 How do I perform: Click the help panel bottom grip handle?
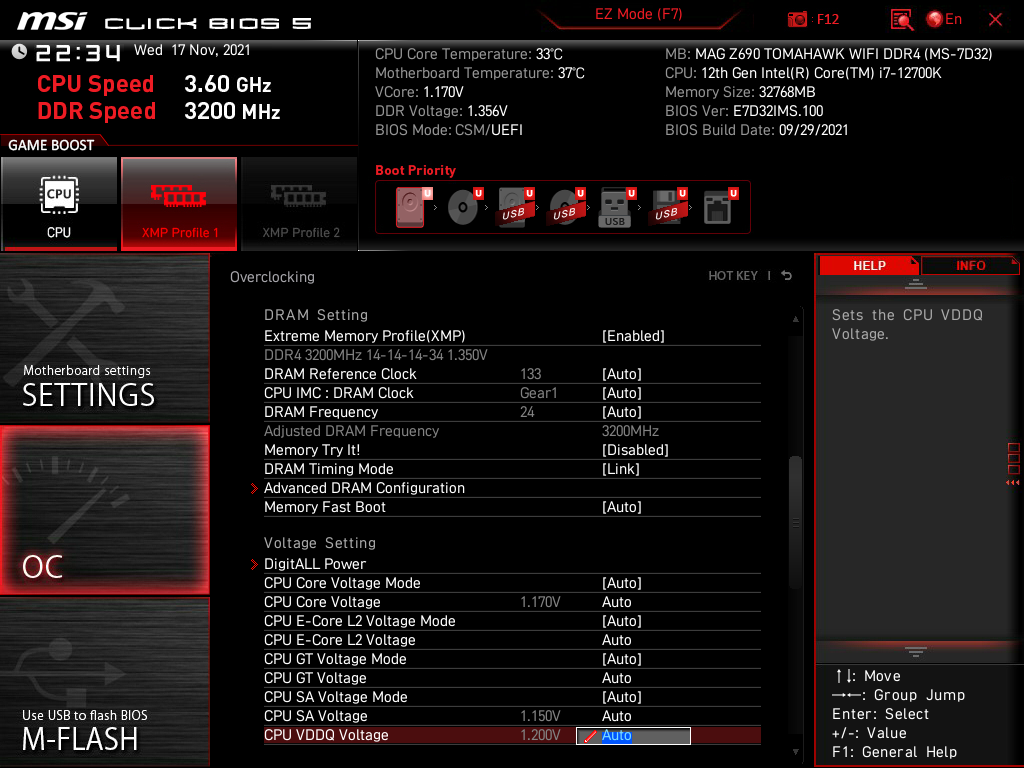click(916, 651)
